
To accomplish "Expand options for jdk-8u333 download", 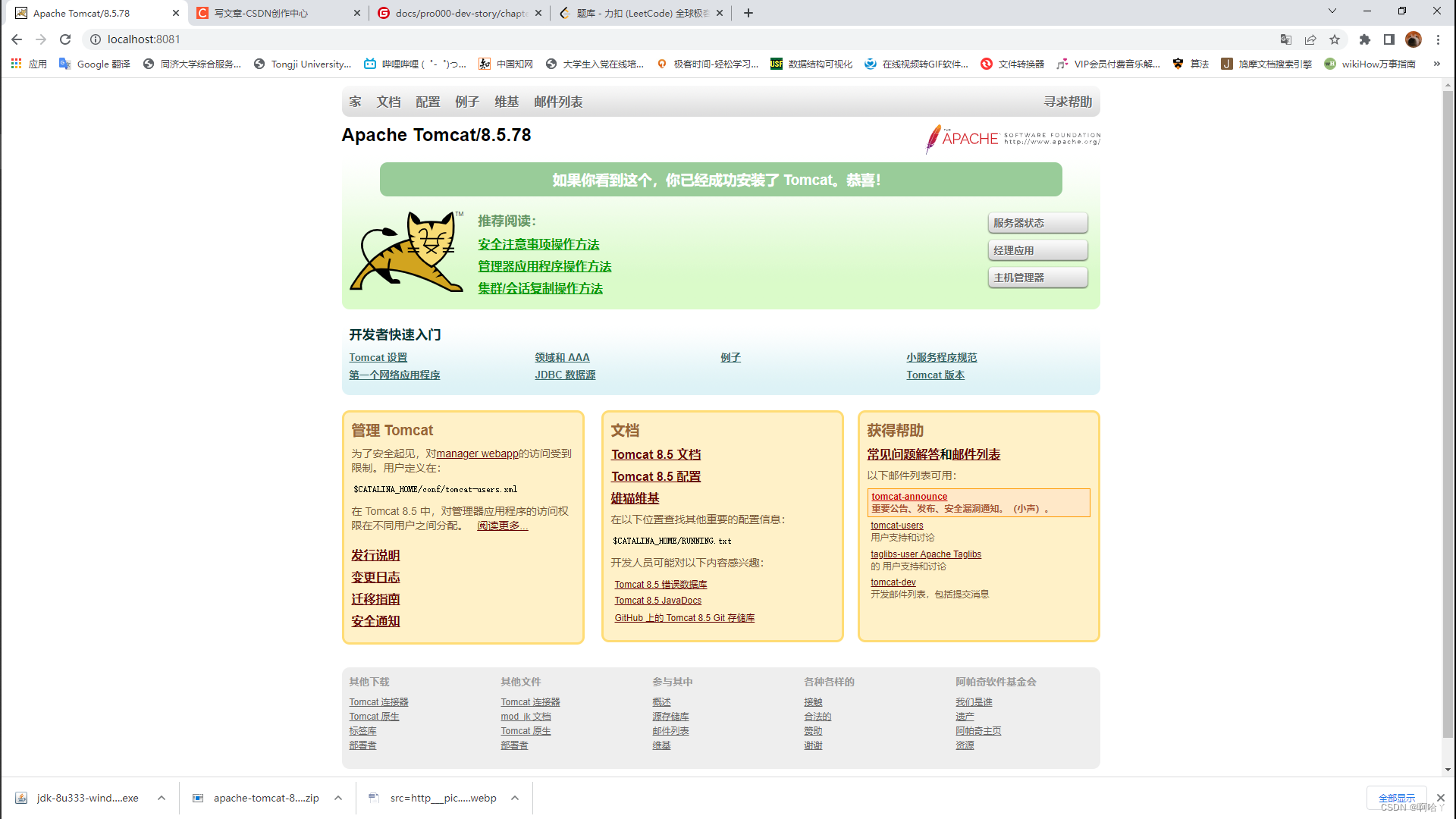I will point(162,798).
